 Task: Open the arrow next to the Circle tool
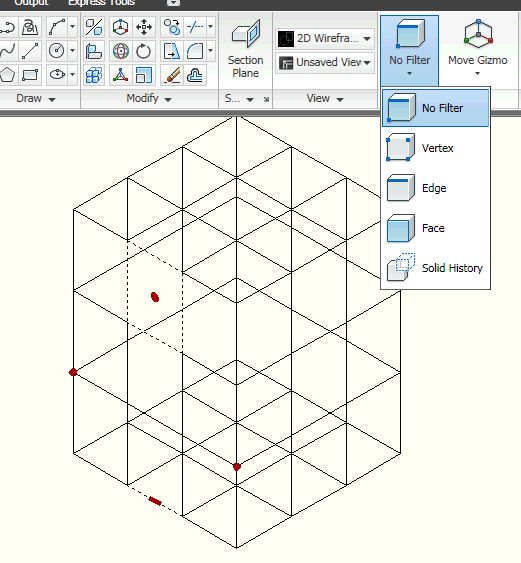click(x=73, y=51)
